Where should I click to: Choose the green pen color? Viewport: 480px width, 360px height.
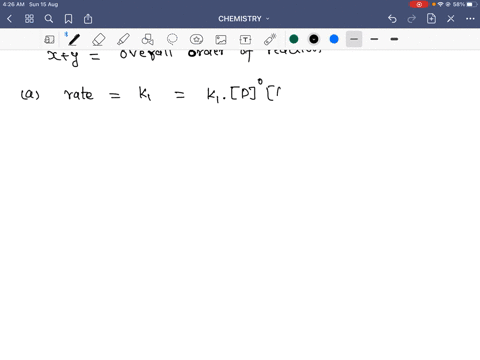pyautogui.click(x=294, y=39)
